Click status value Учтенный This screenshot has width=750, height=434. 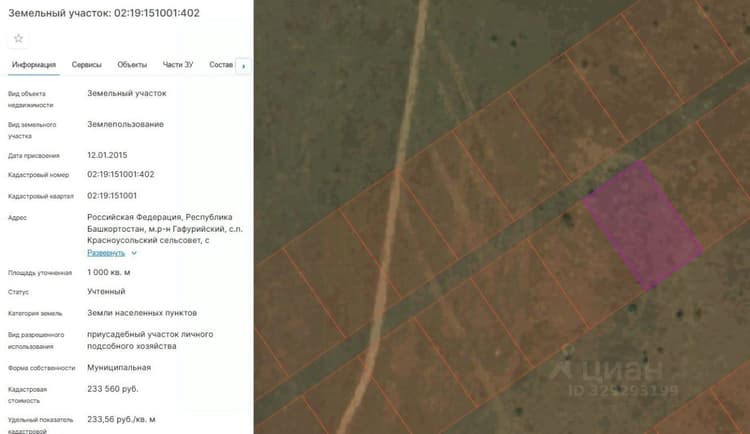[x=106, y=291]
